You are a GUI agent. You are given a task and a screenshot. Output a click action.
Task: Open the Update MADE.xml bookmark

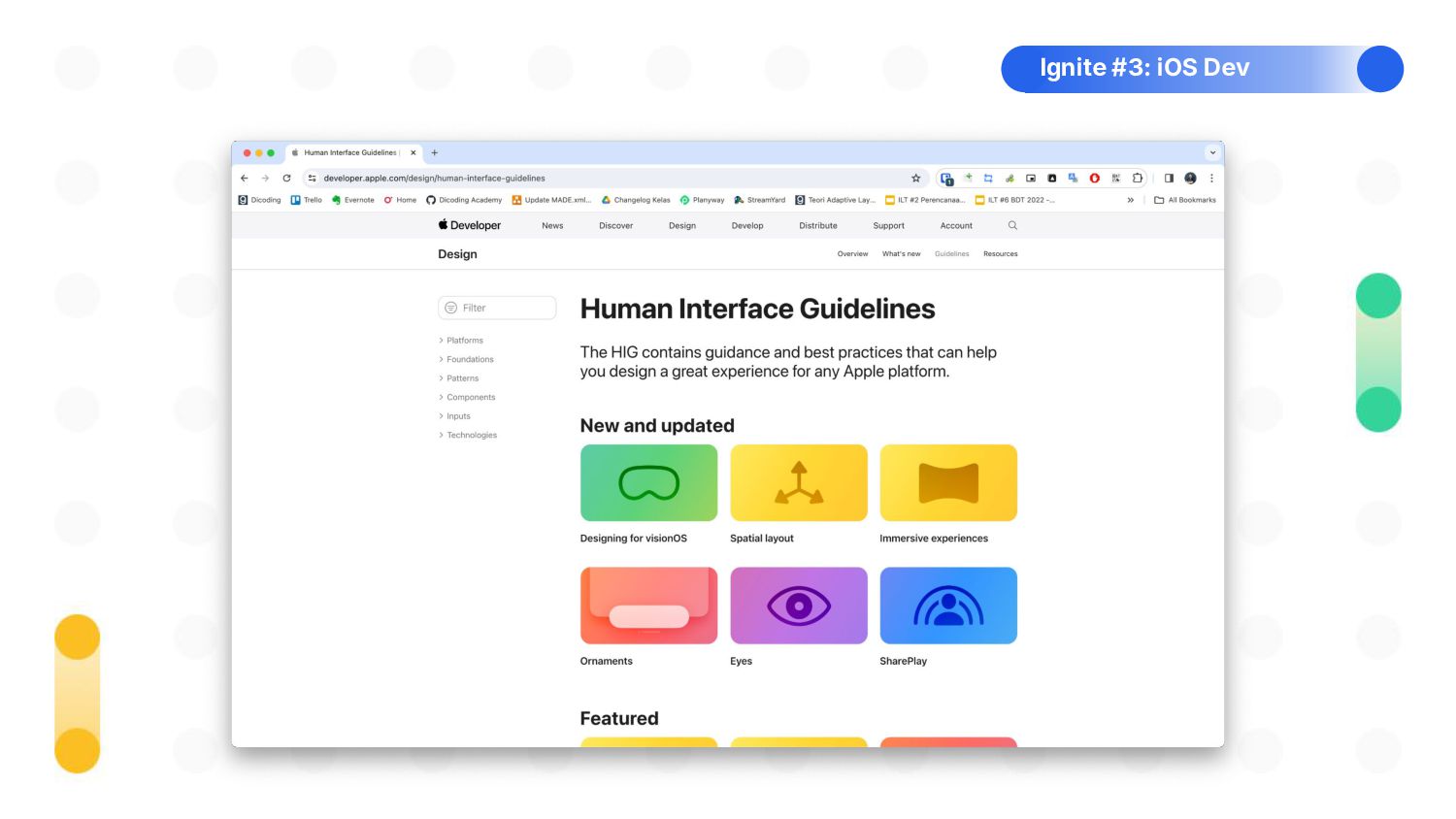[551, 200]
